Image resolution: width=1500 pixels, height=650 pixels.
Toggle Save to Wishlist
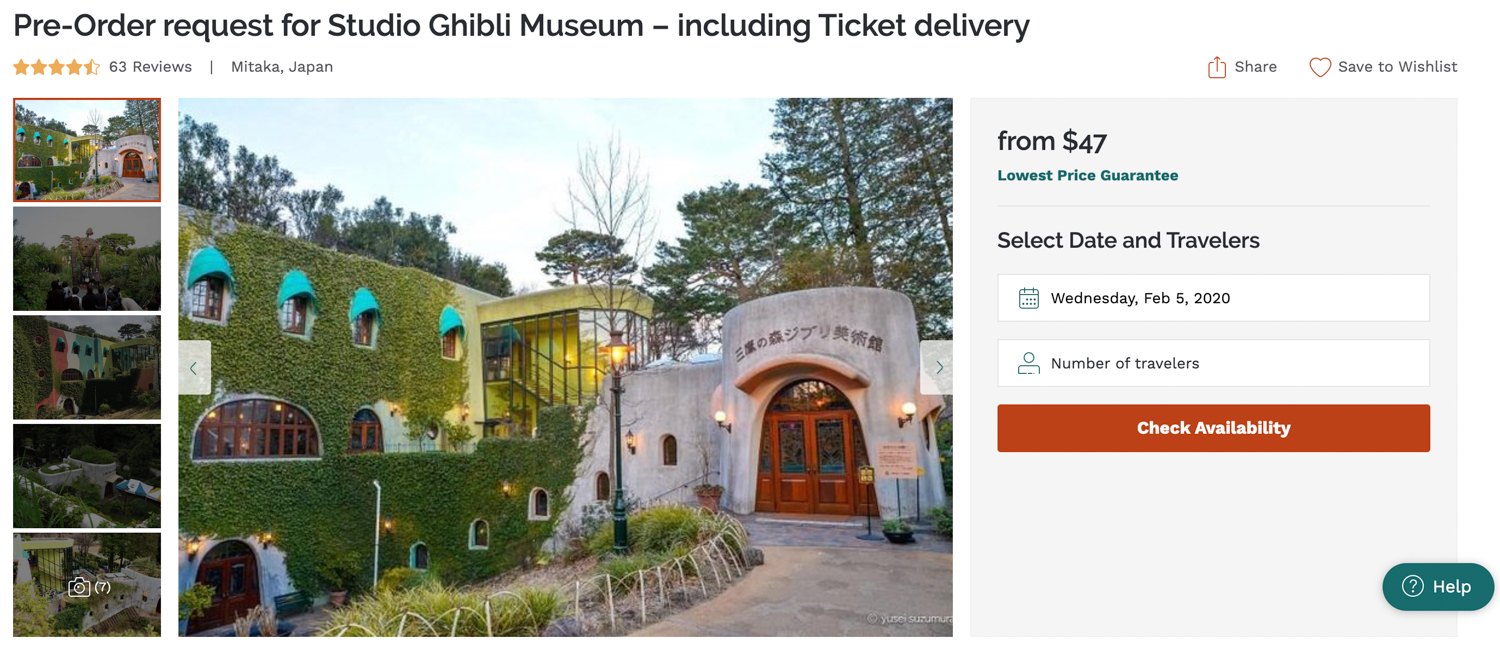[1384, 66]
